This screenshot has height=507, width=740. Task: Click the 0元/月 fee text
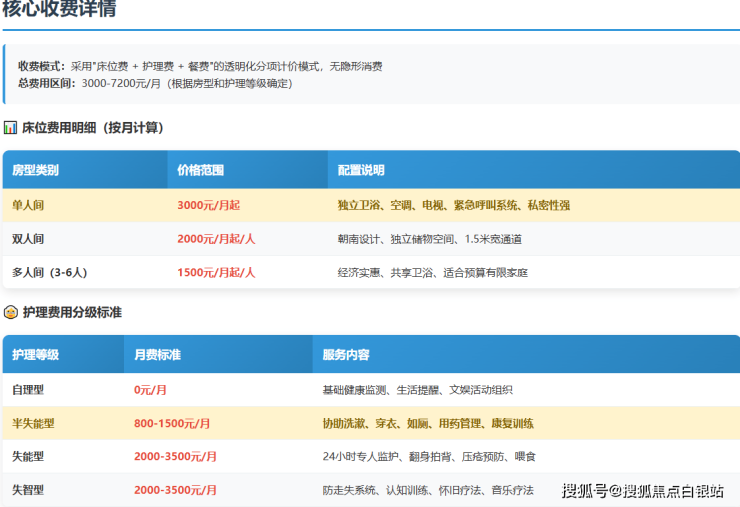point(150,389)
